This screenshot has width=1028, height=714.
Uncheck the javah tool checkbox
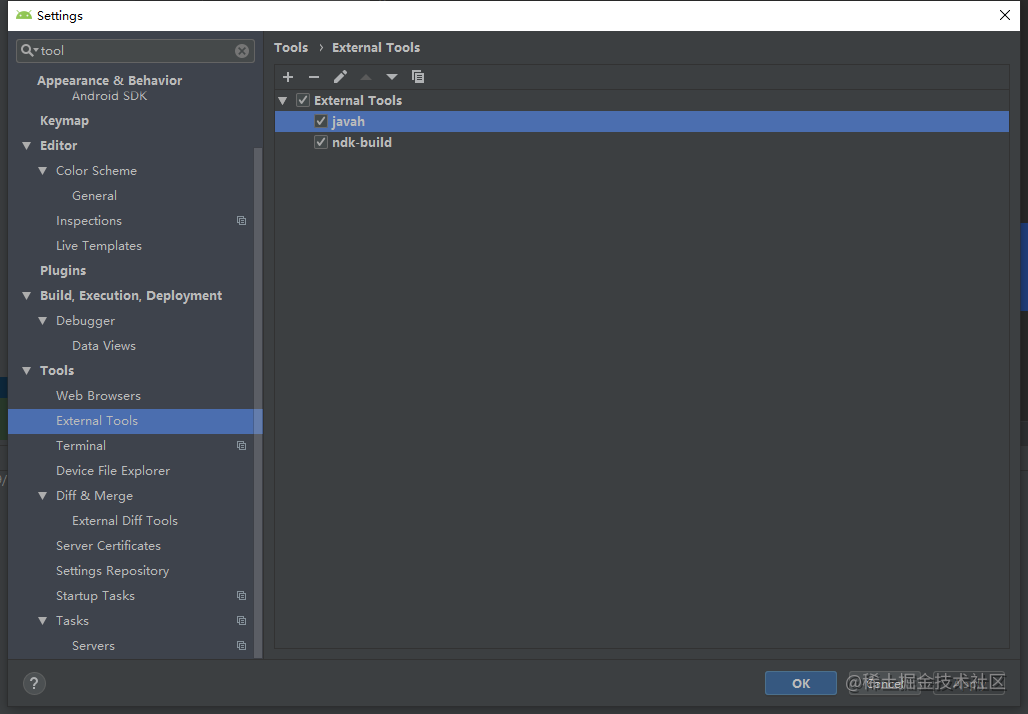[x=321, y=121]
